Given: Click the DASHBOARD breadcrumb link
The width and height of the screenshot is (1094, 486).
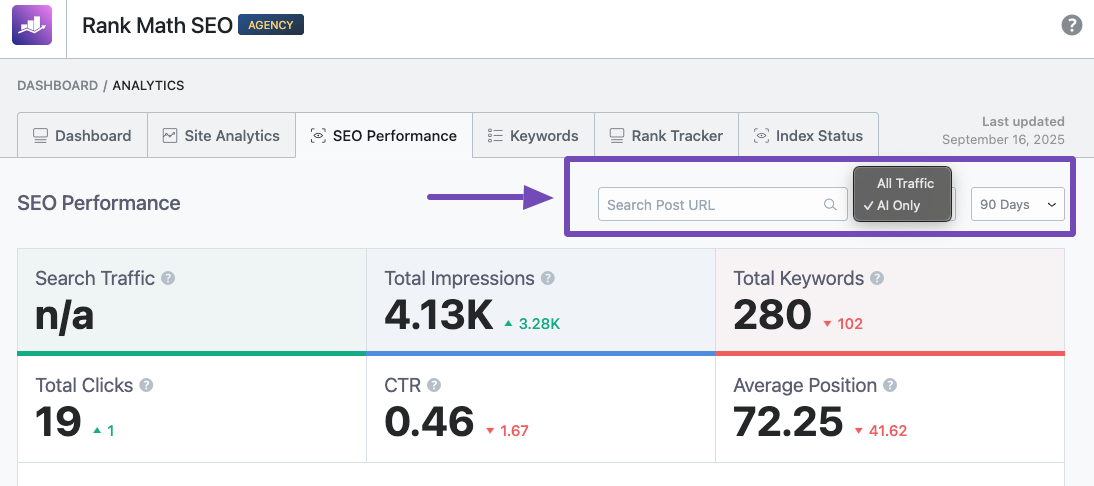Looking at the screenshot, I should [x=57, y=86].
